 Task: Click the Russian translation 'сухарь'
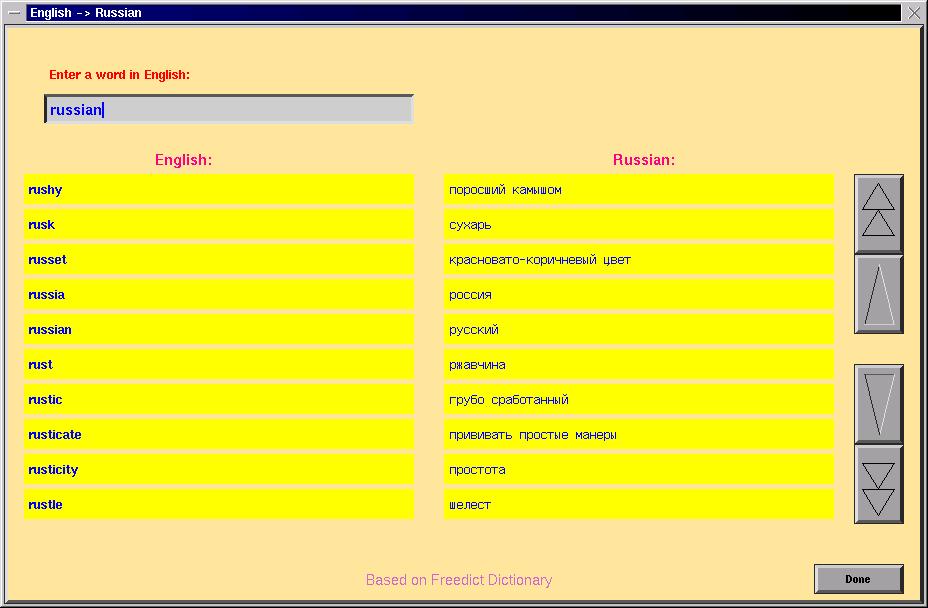(x=638, y=225)
